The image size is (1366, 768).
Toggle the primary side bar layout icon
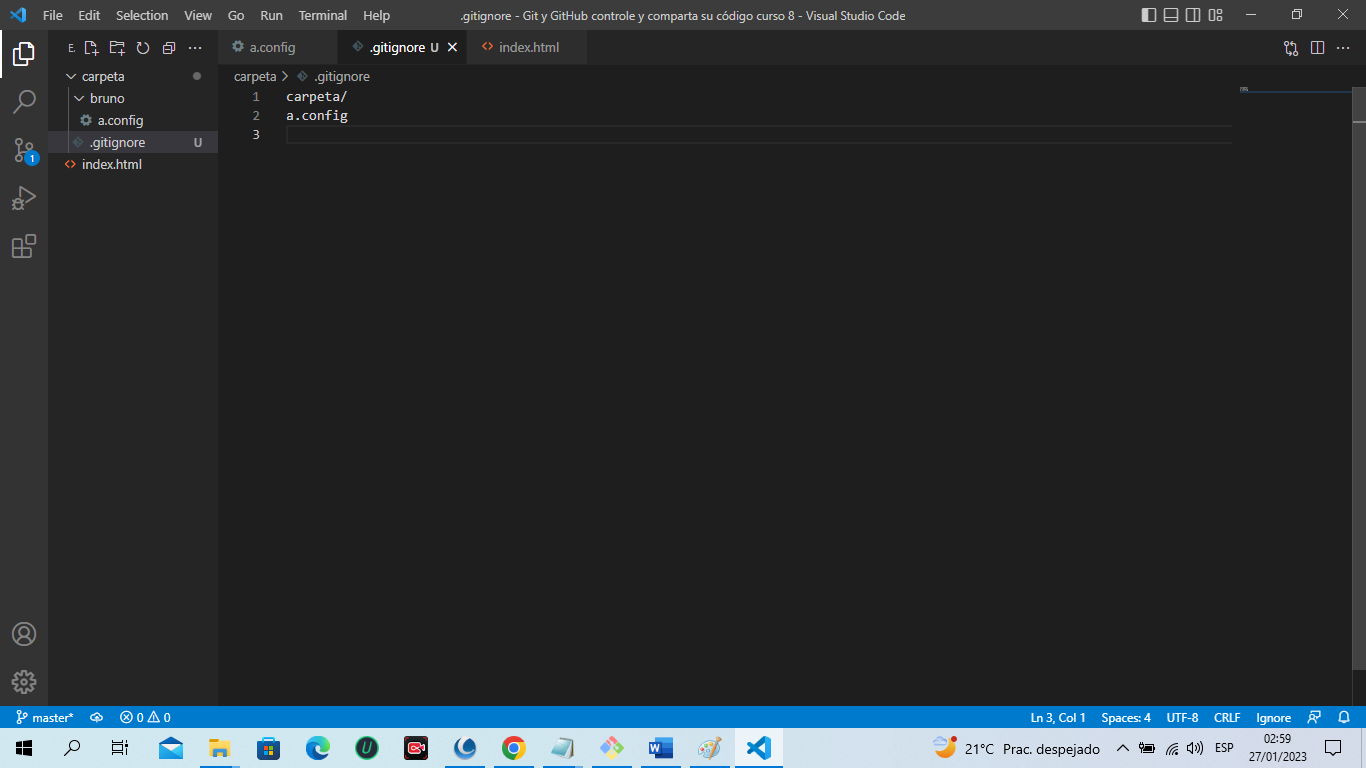tap(1149, 15)
